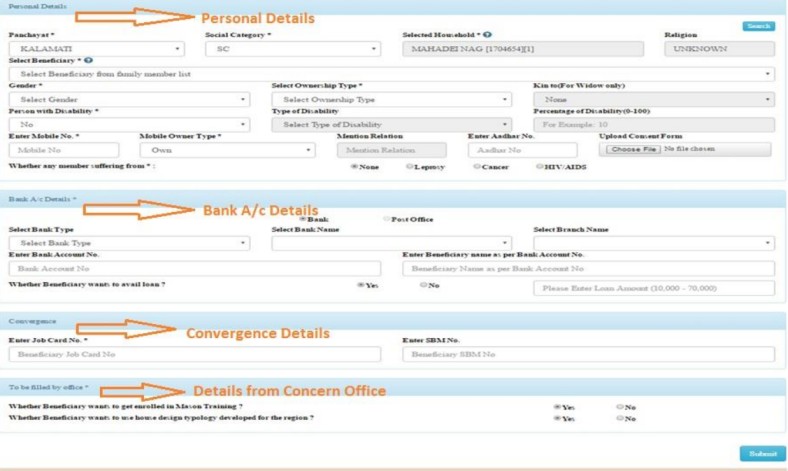The height and width of the screenshot is (471, 788).
Task: Select the Cancer radio option
Action: coord(476,167)
